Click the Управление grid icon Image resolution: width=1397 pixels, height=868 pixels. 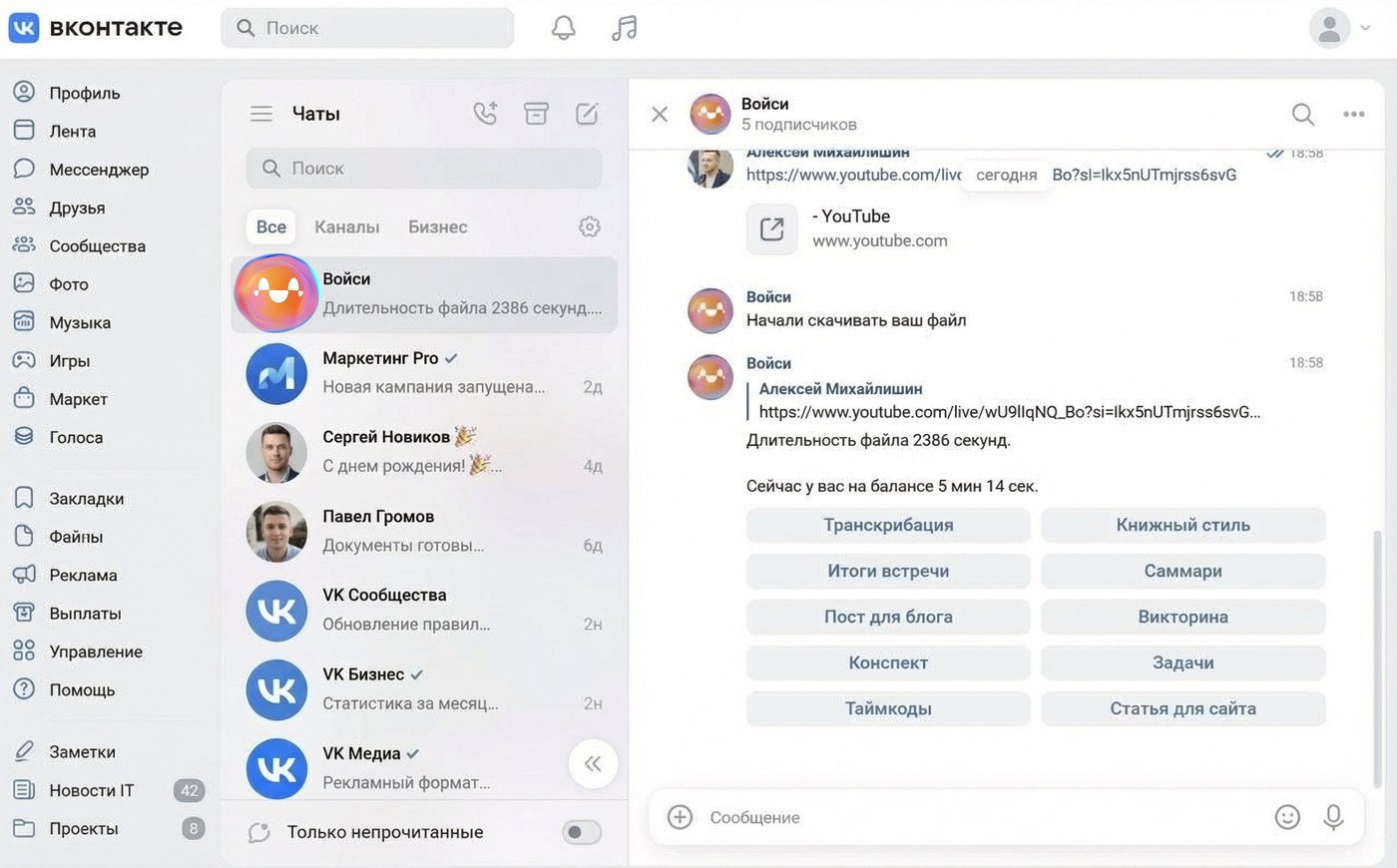24,651
